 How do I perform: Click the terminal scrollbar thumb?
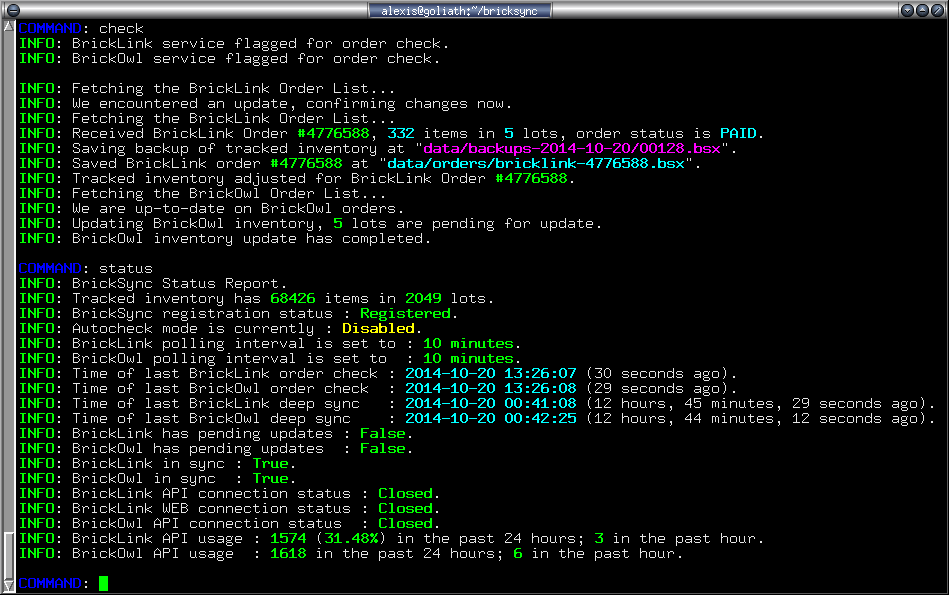[9, 555]
